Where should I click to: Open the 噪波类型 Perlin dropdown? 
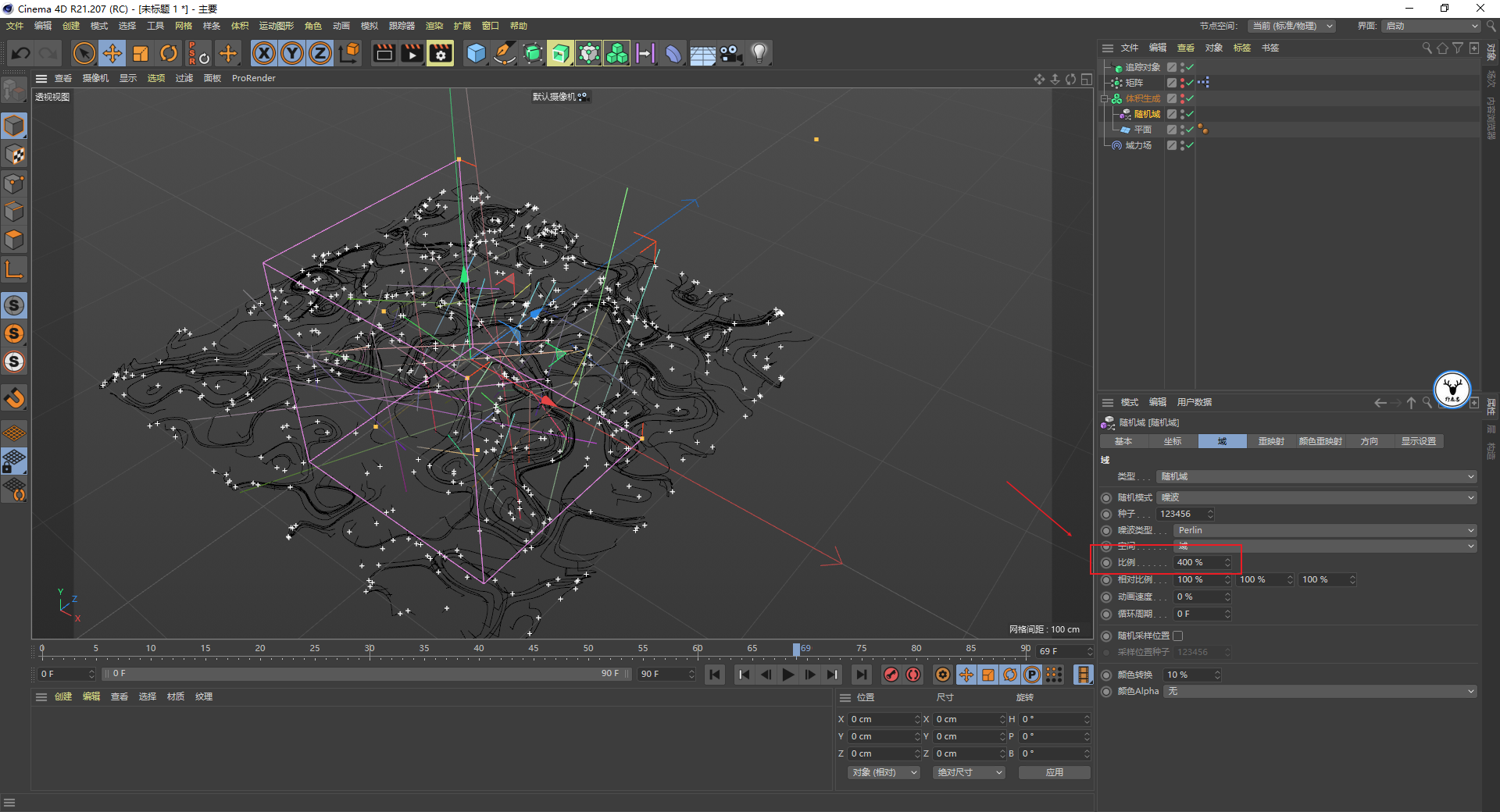(1323, 530)
